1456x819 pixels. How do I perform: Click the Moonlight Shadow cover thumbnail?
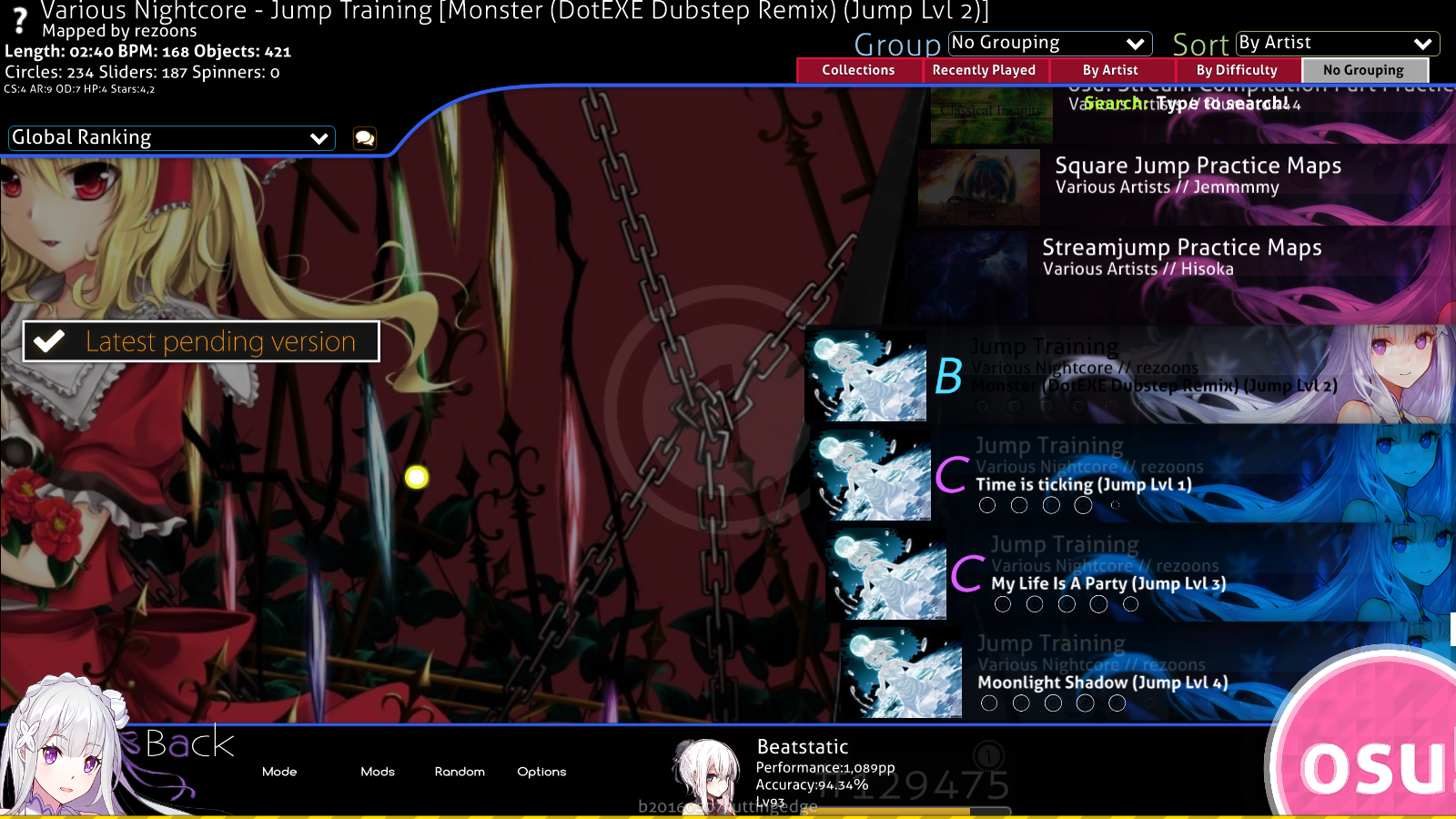(900, 672)
